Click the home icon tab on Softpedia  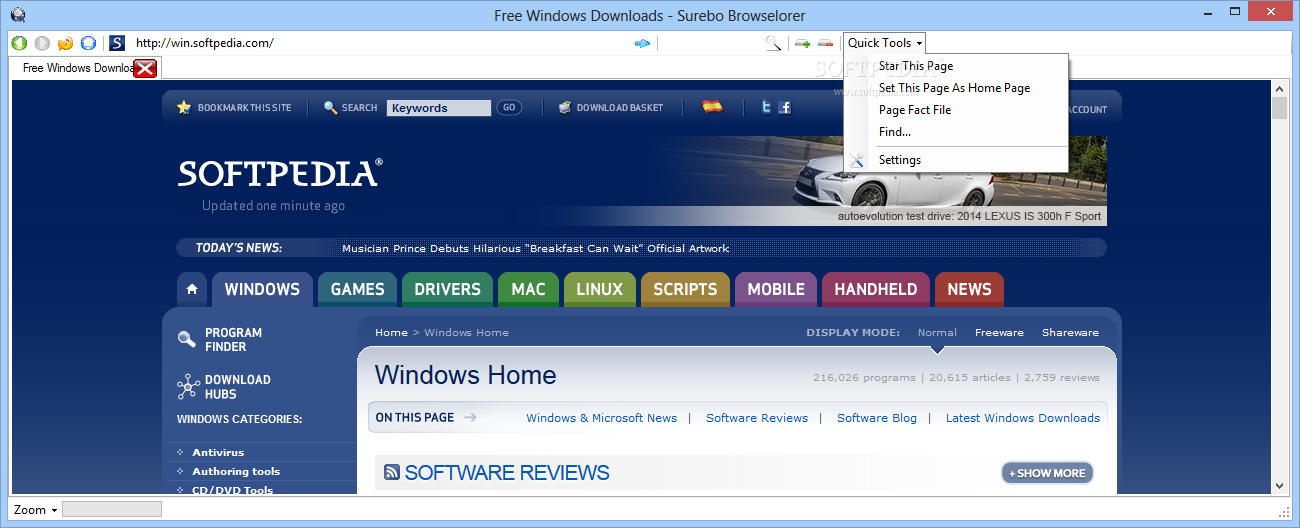[x=192, y=290]
